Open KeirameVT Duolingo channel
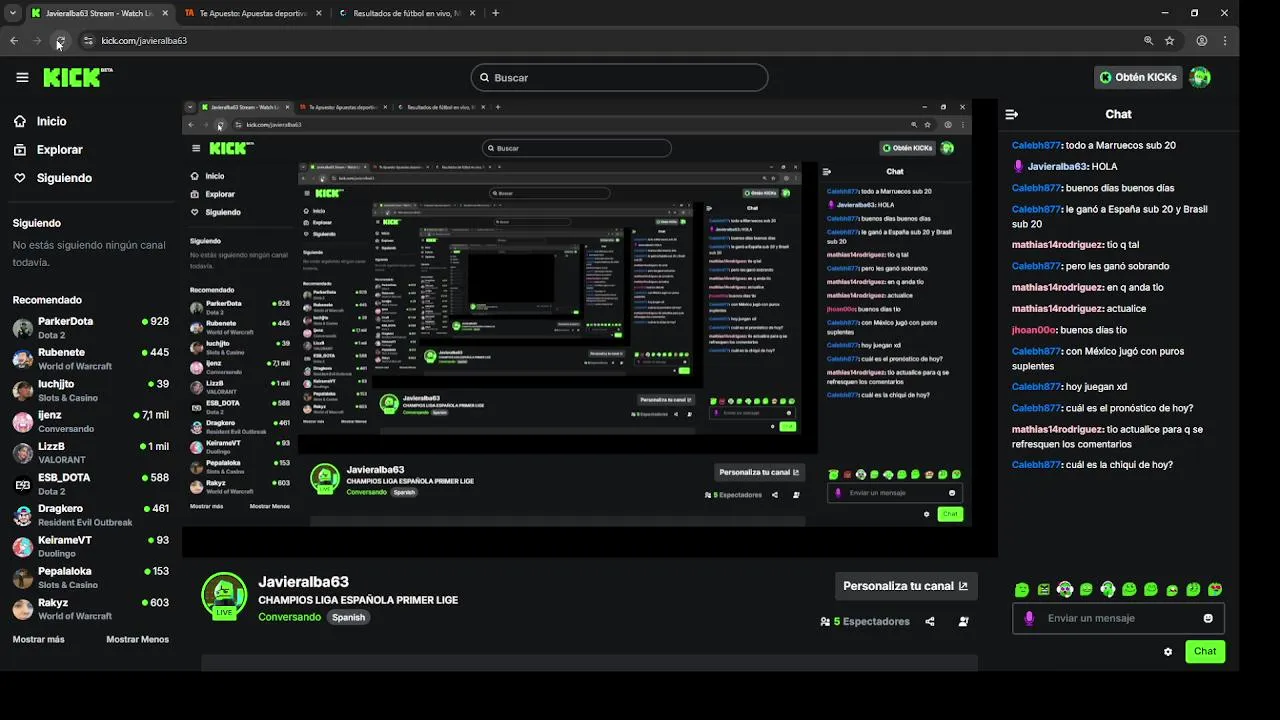Viewport: 1280px width, 720px height. coord(90,546)
